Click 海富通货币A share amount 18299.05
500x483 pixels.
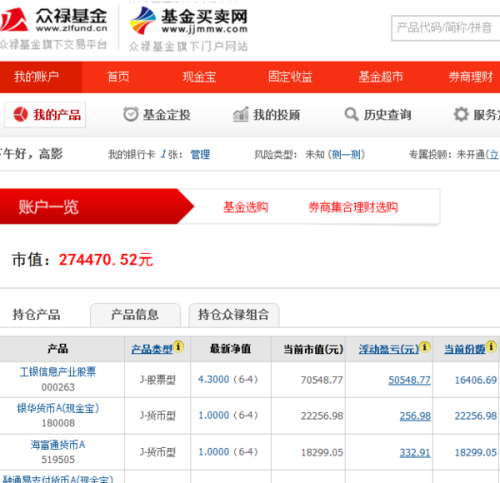click(476, 453)
